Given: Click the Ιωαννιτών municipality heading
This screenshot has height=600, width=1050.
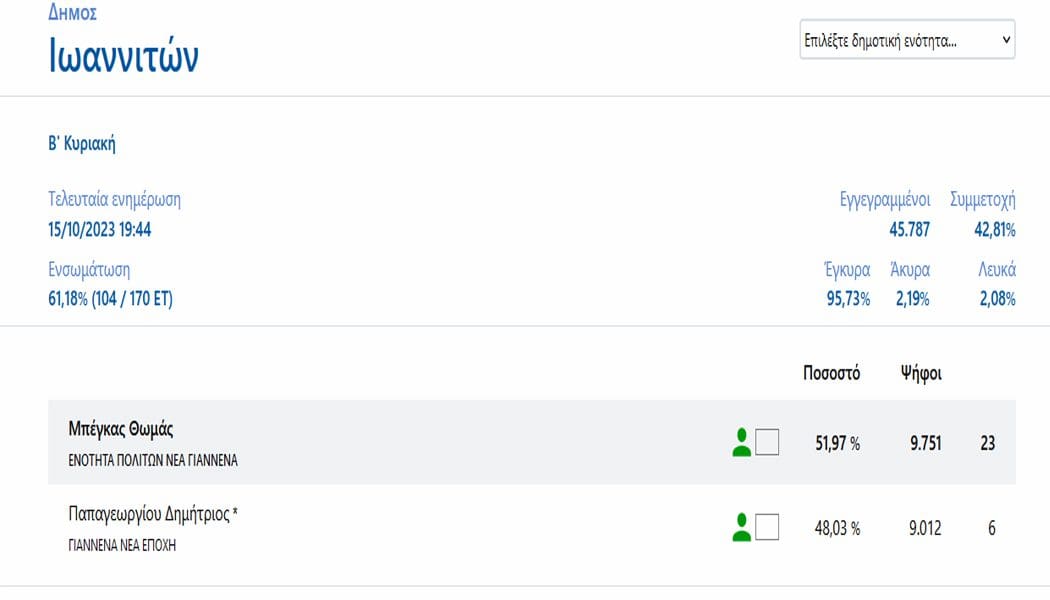Looking at the screenshot, I should pyautogui.click(x=124, y=56).
